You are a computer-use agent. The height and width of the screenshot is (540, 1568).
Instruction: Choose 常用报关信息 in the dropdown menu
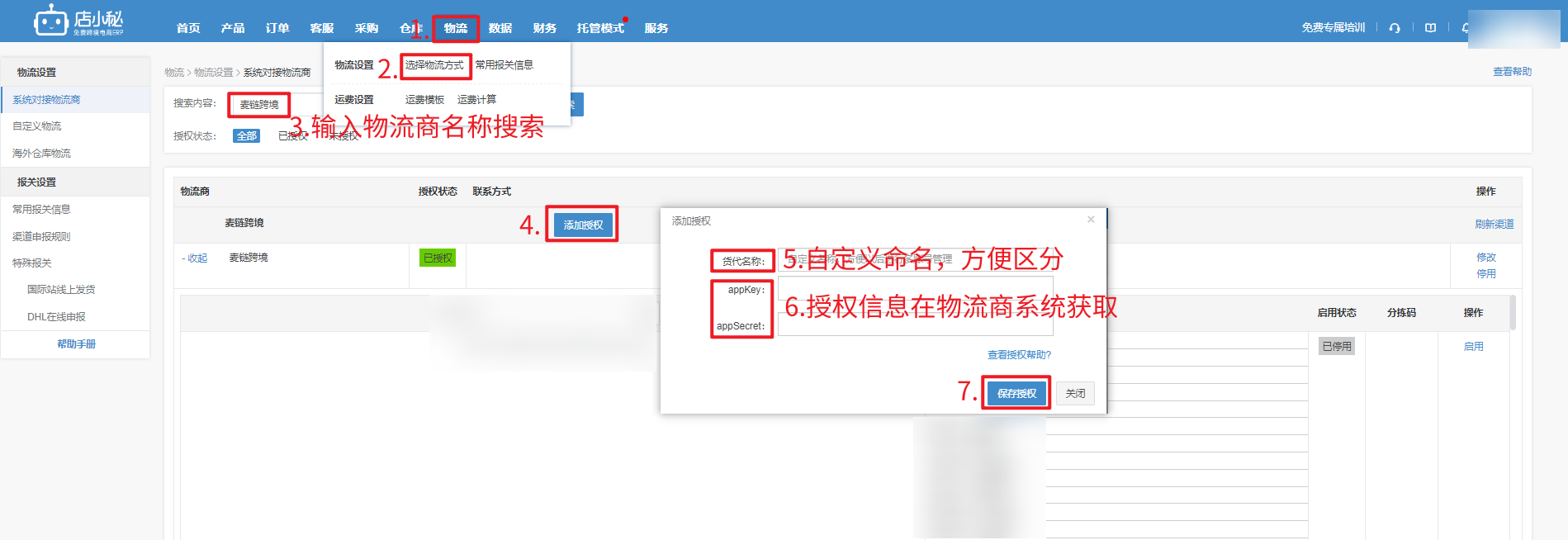coord(505,65)
